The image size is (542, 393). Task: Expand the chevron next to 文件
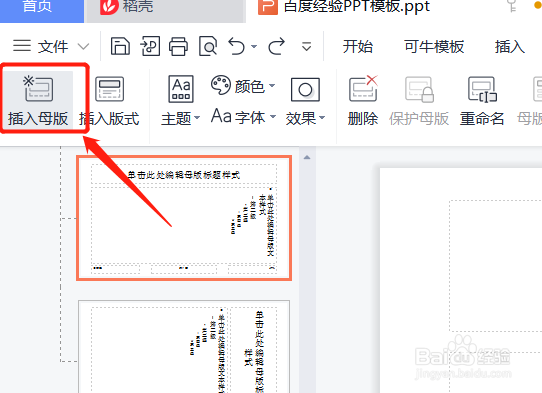83,46
